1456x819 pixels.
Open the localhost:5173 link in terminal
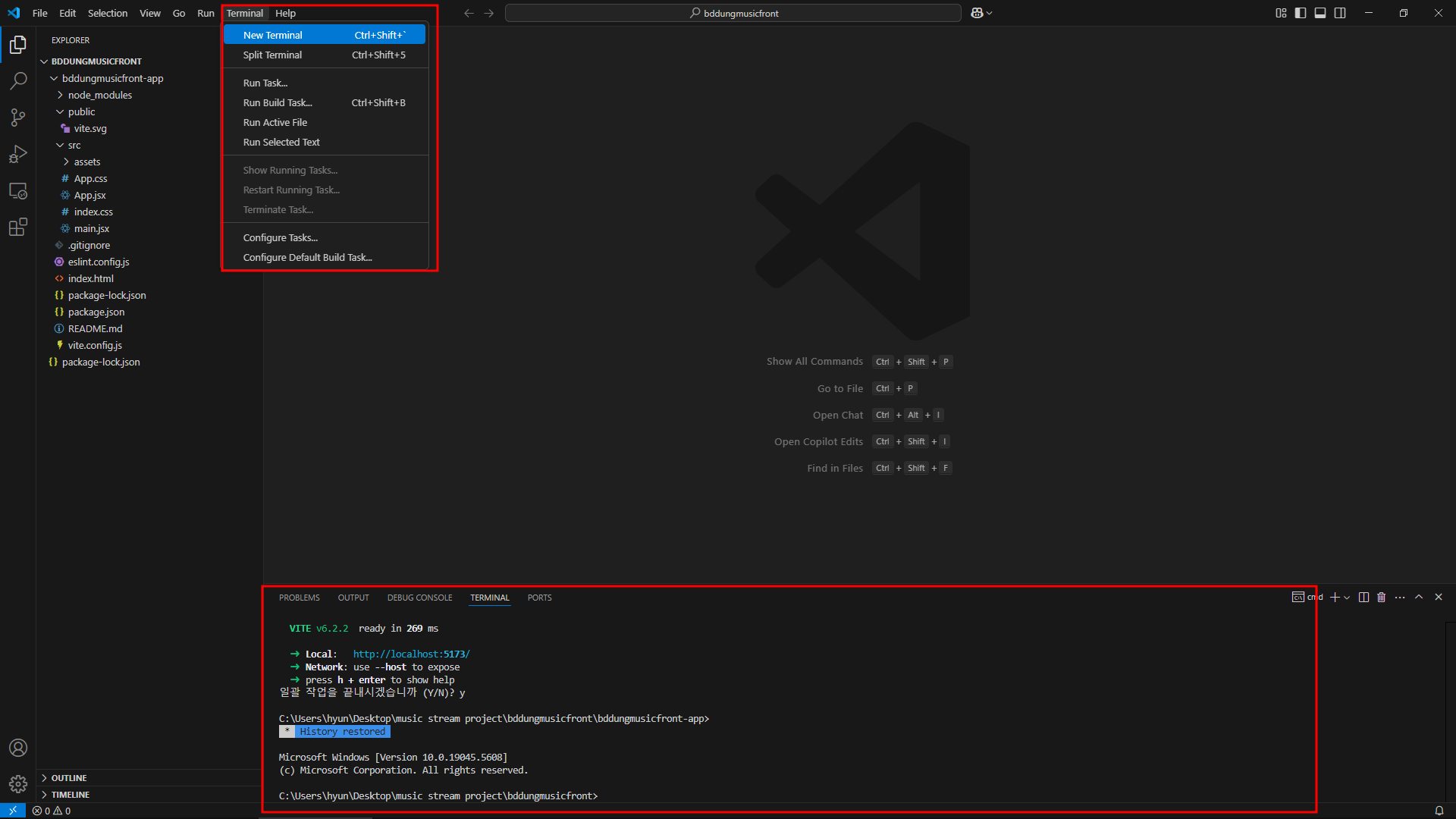coord(411,654)
